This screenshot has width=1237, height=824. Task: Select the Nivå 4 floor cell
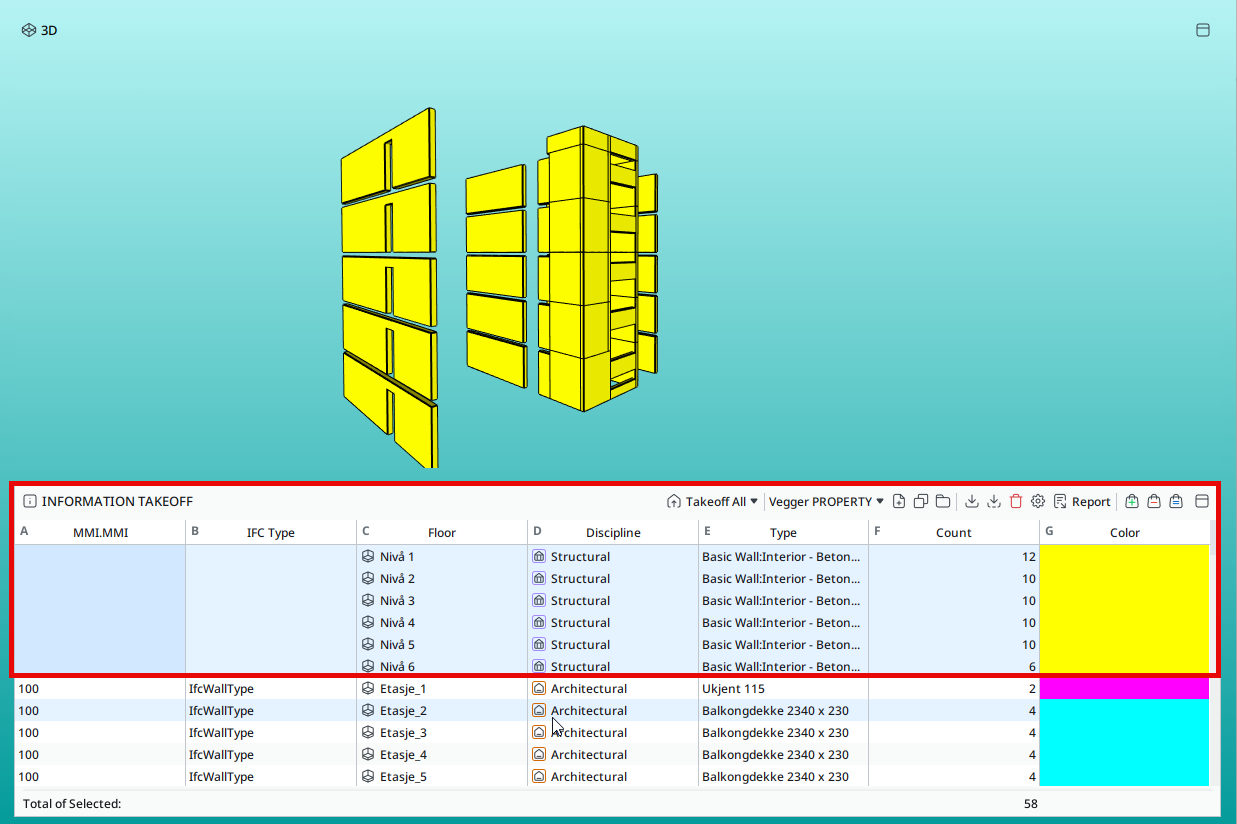[442, 623]
